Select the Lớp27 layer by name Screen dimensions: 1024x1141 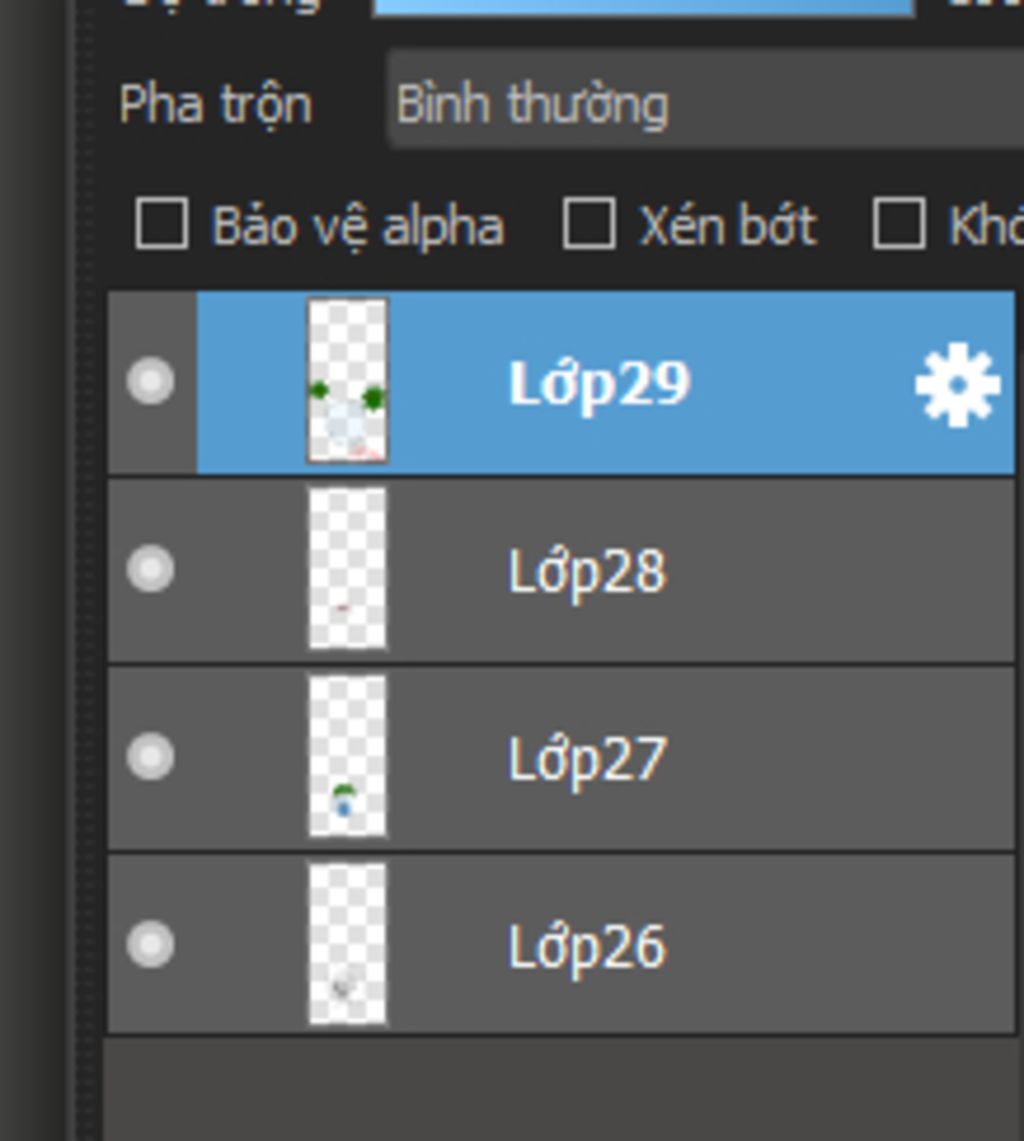[587, 760]
